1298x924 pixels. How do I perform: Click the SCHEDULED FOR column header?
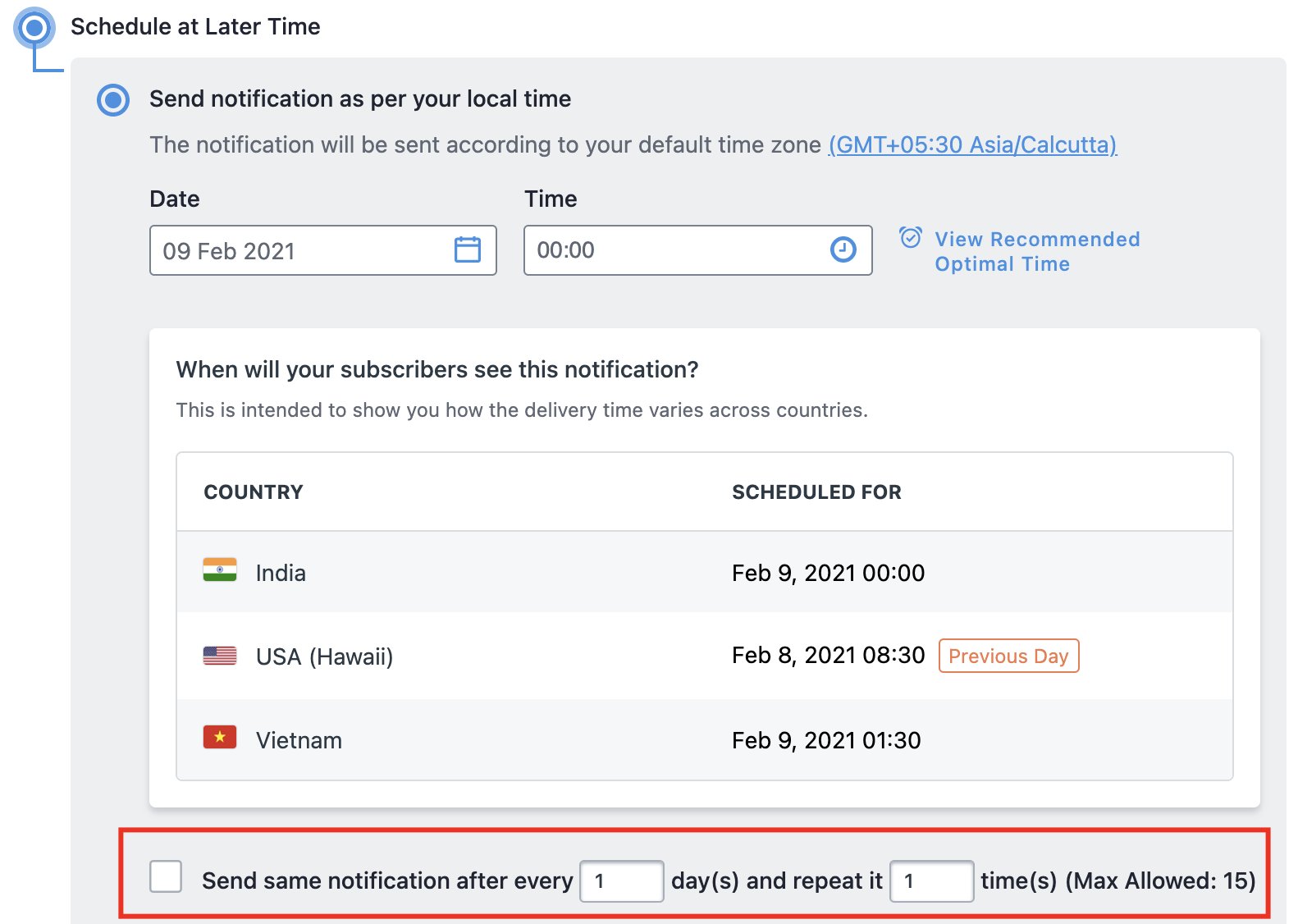click(x=816, y=492)
